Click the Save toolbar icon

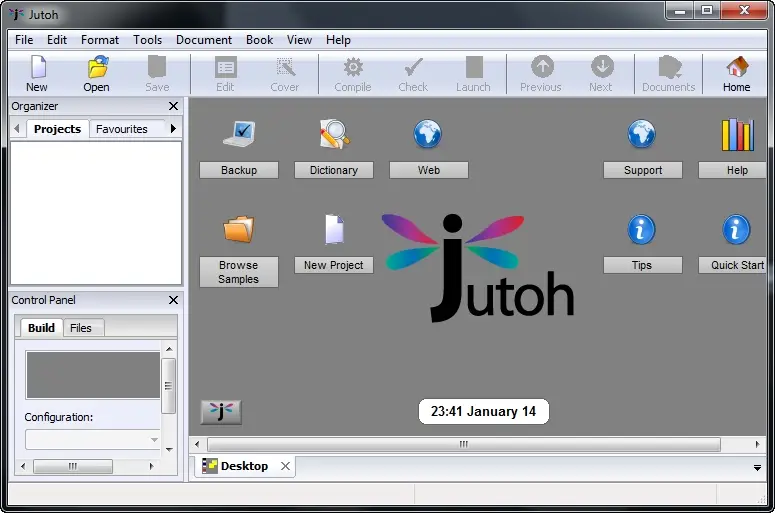point(157,67)
